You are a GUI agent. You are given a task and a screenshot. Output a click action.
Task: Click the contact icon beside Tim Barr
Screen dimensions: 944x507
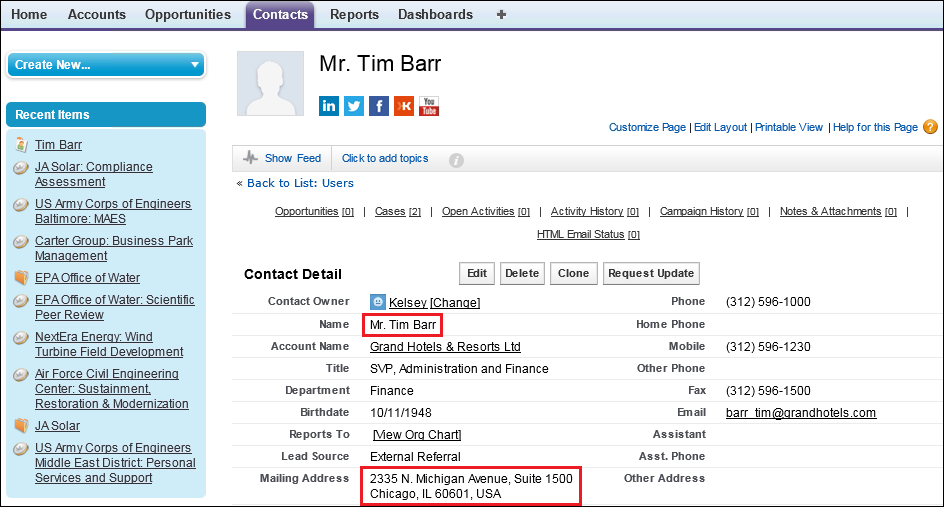pos(21,145)
